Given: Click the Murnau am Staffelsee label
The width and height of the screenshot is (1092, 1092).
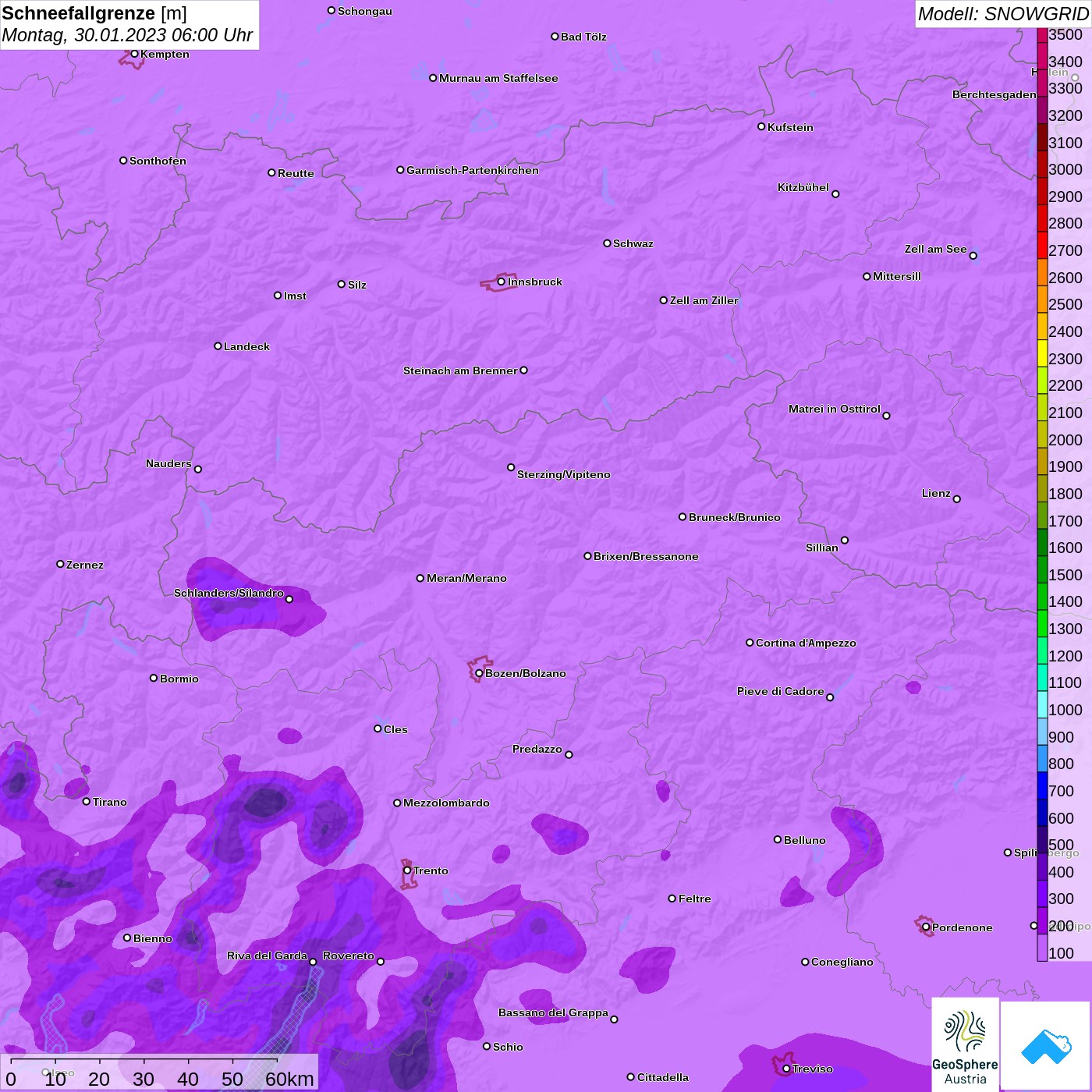Looking at the screenshot, I should pyautogui.click(x=498, y=78).
